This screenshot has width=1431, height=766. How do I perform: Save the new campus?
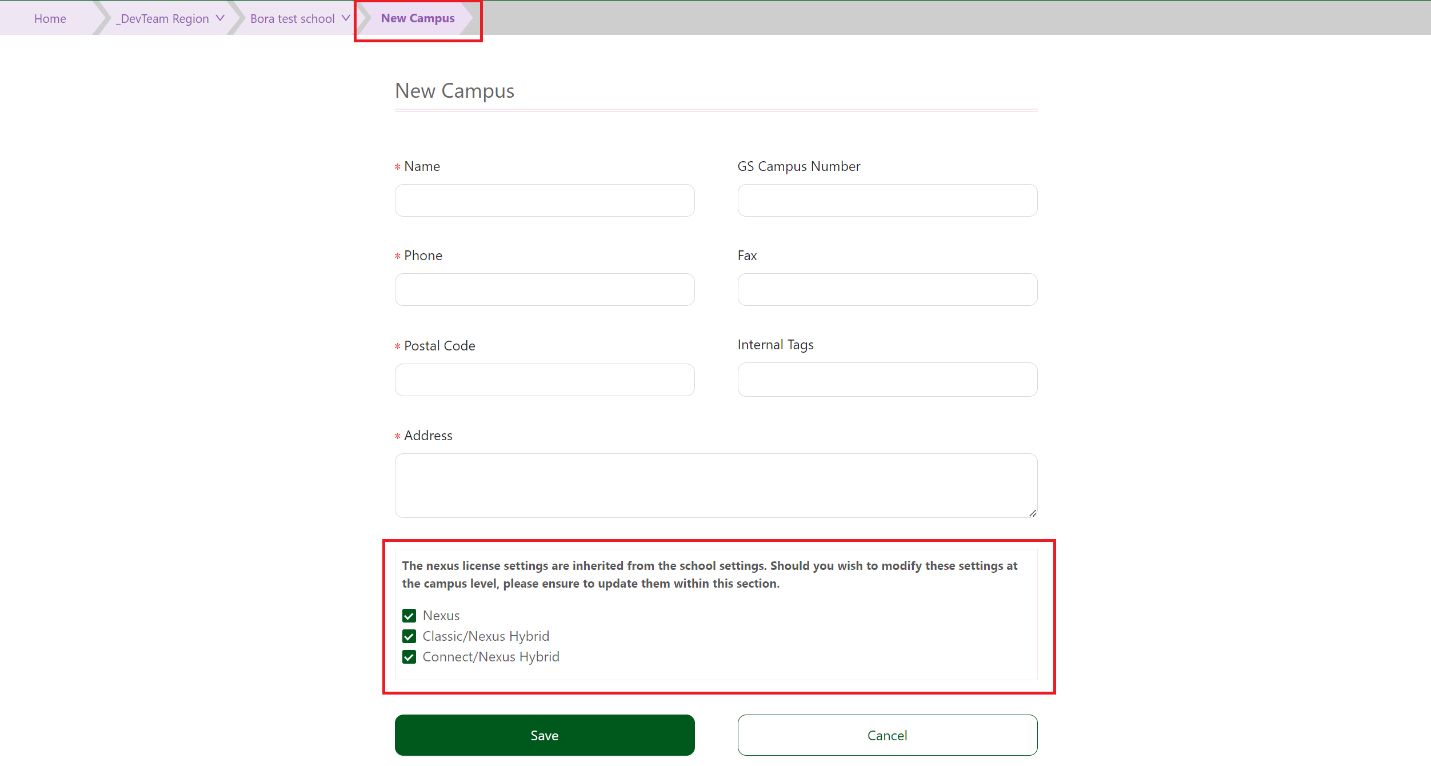[x=545, y=735]
